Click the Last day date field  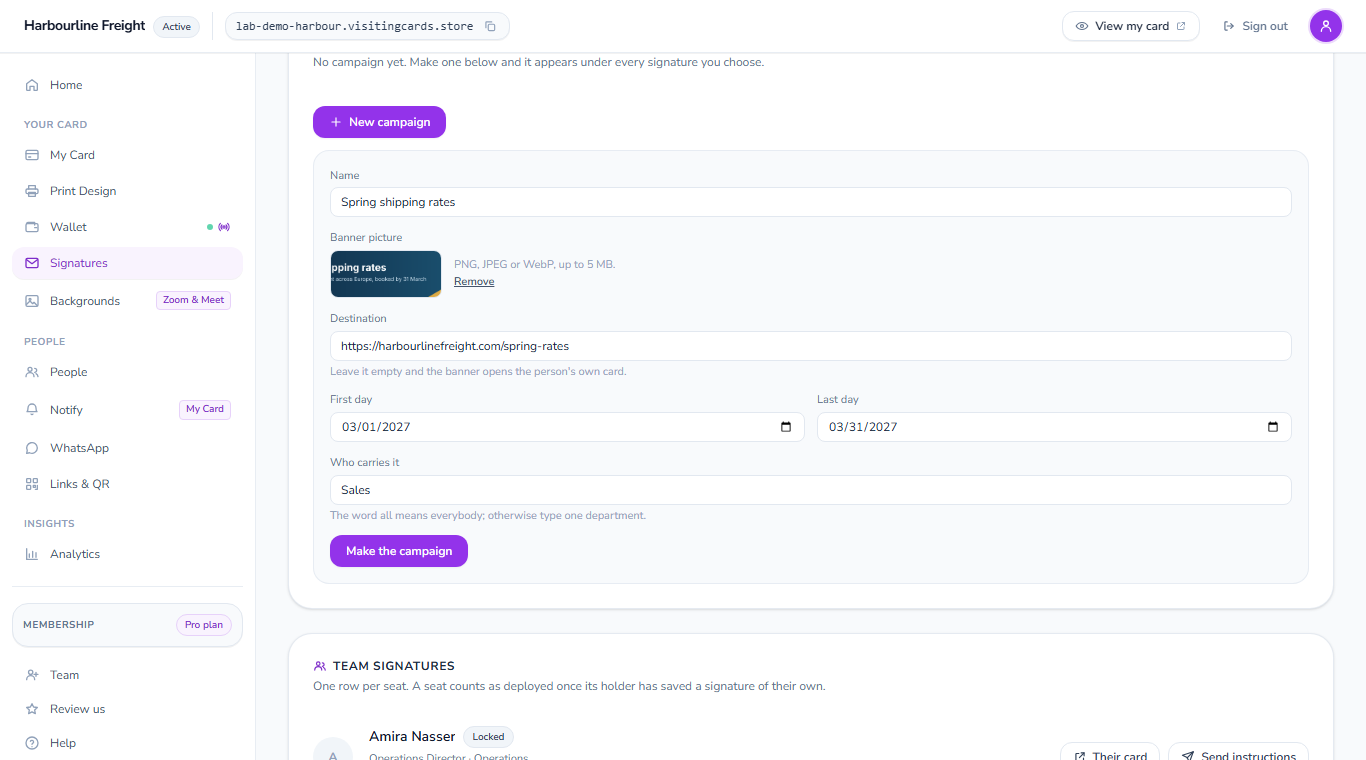pyautogui.click(x=1054, y=427)
